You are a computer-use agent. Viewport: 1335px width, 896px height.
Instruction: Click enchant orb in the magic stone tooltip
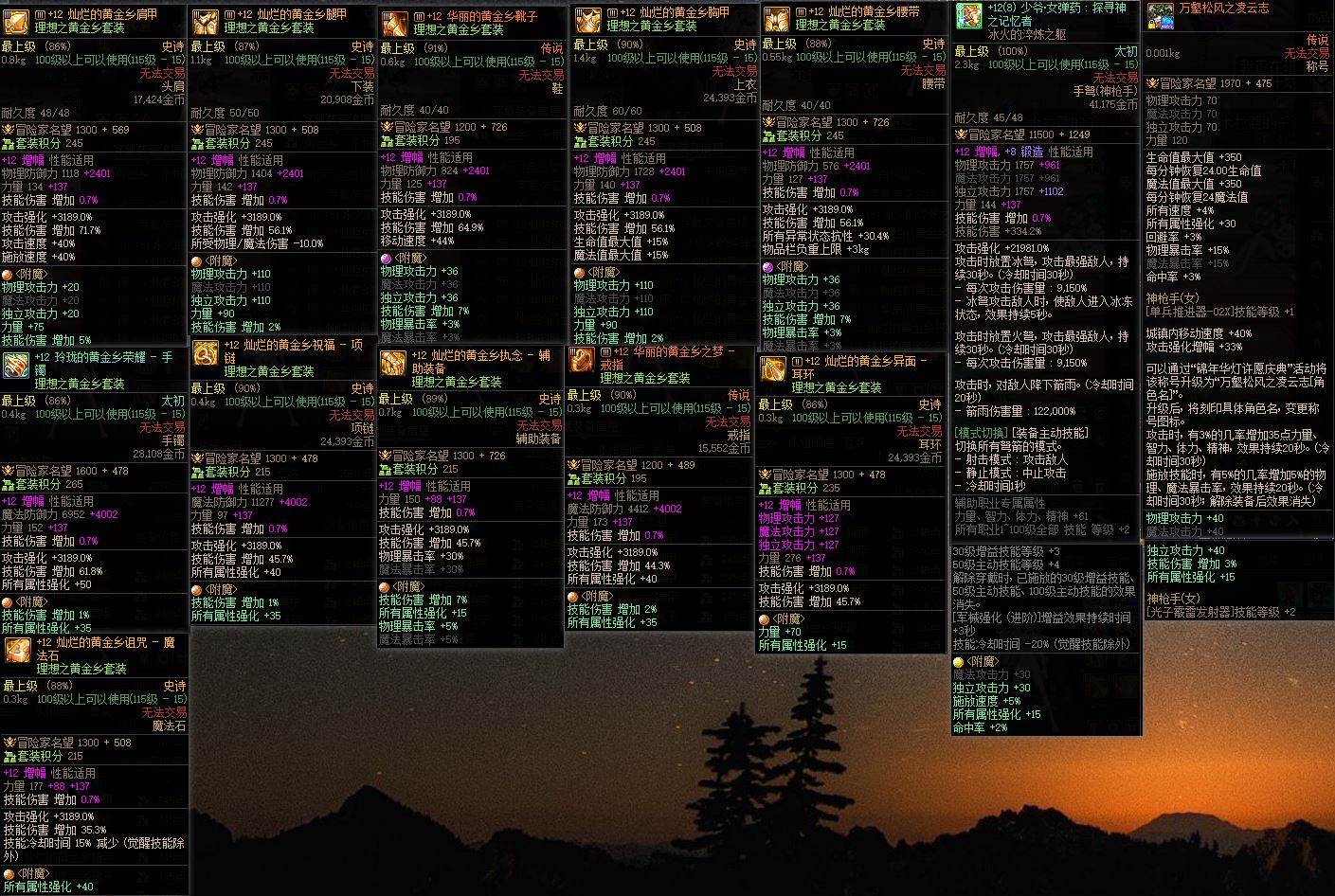point(8,874)
